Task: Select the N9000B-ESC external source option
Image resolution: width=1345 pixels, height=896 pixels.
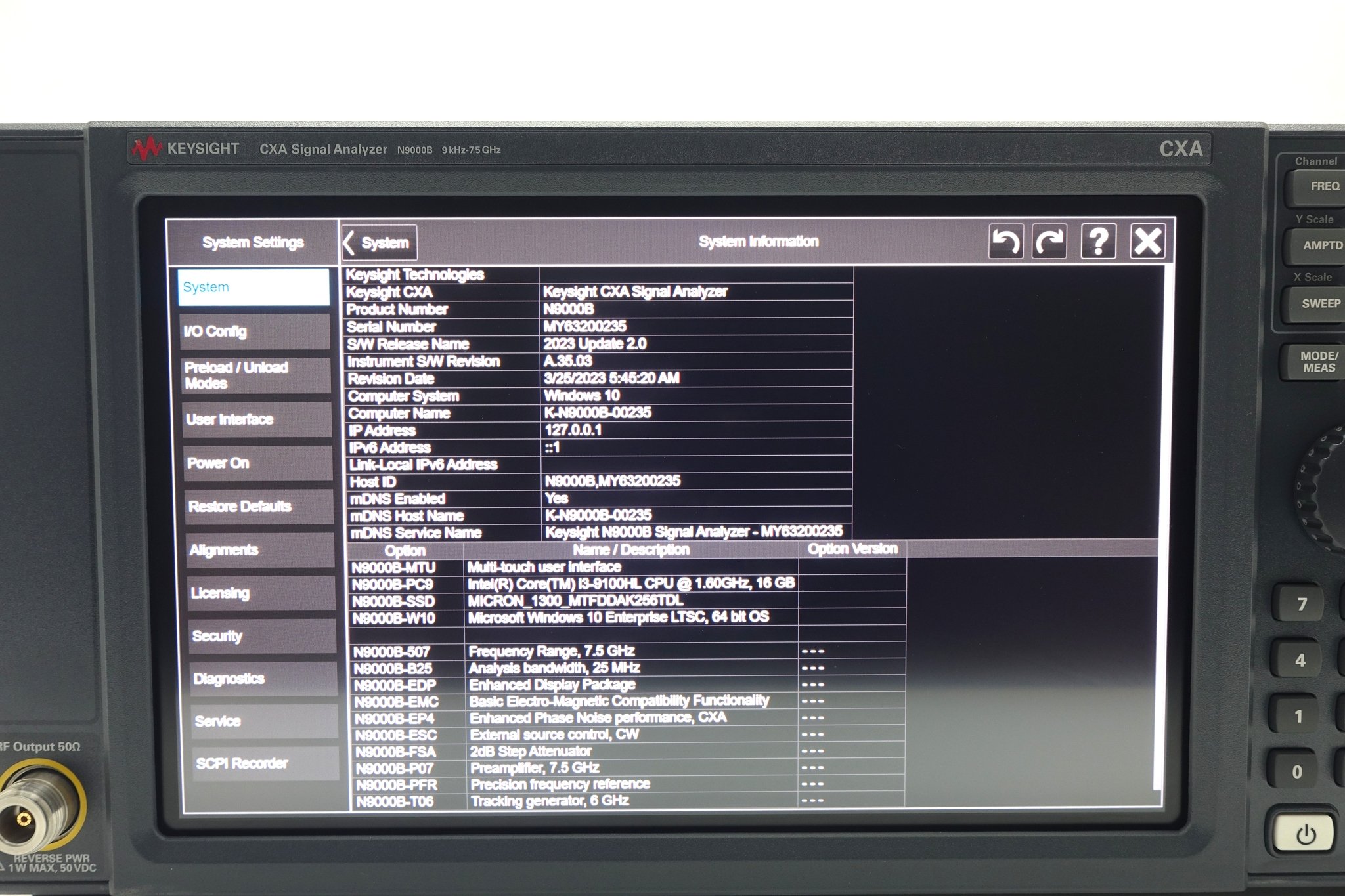Action: click(x=629, y=735)
